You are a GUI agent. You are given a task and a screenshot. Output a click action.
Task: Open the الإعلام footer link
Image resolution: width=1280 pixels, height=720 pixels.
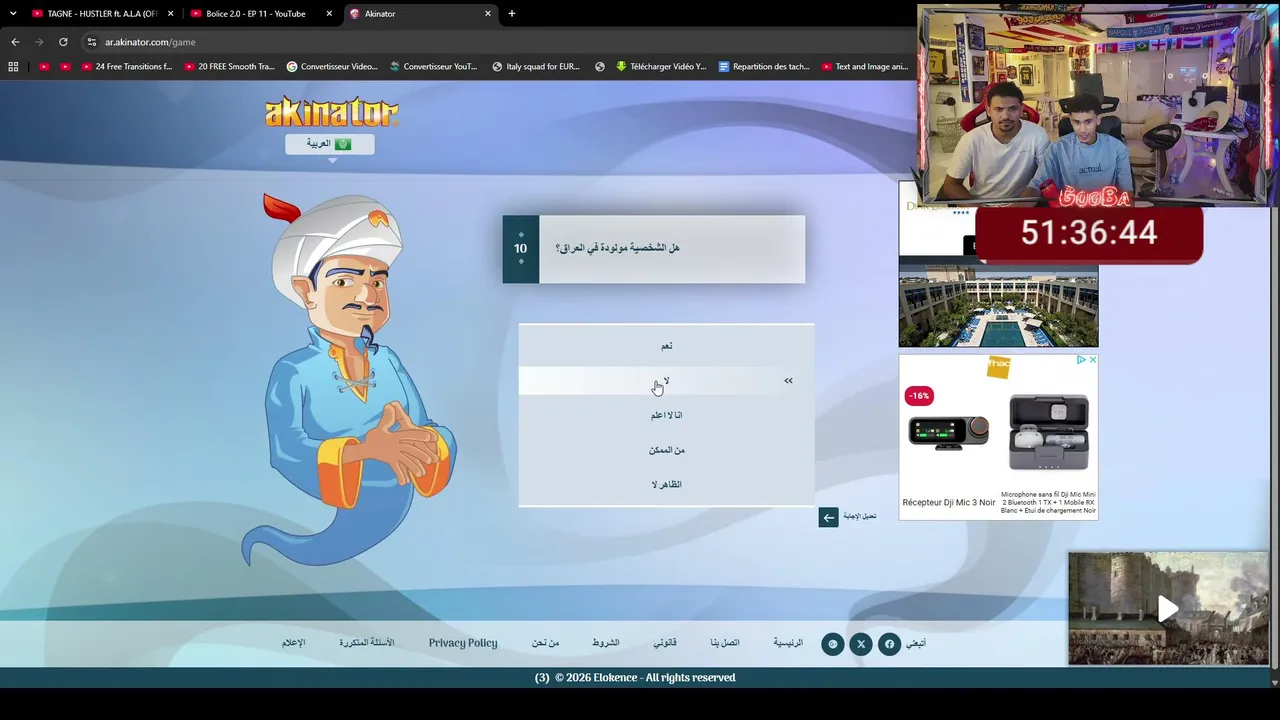(294, 643)
